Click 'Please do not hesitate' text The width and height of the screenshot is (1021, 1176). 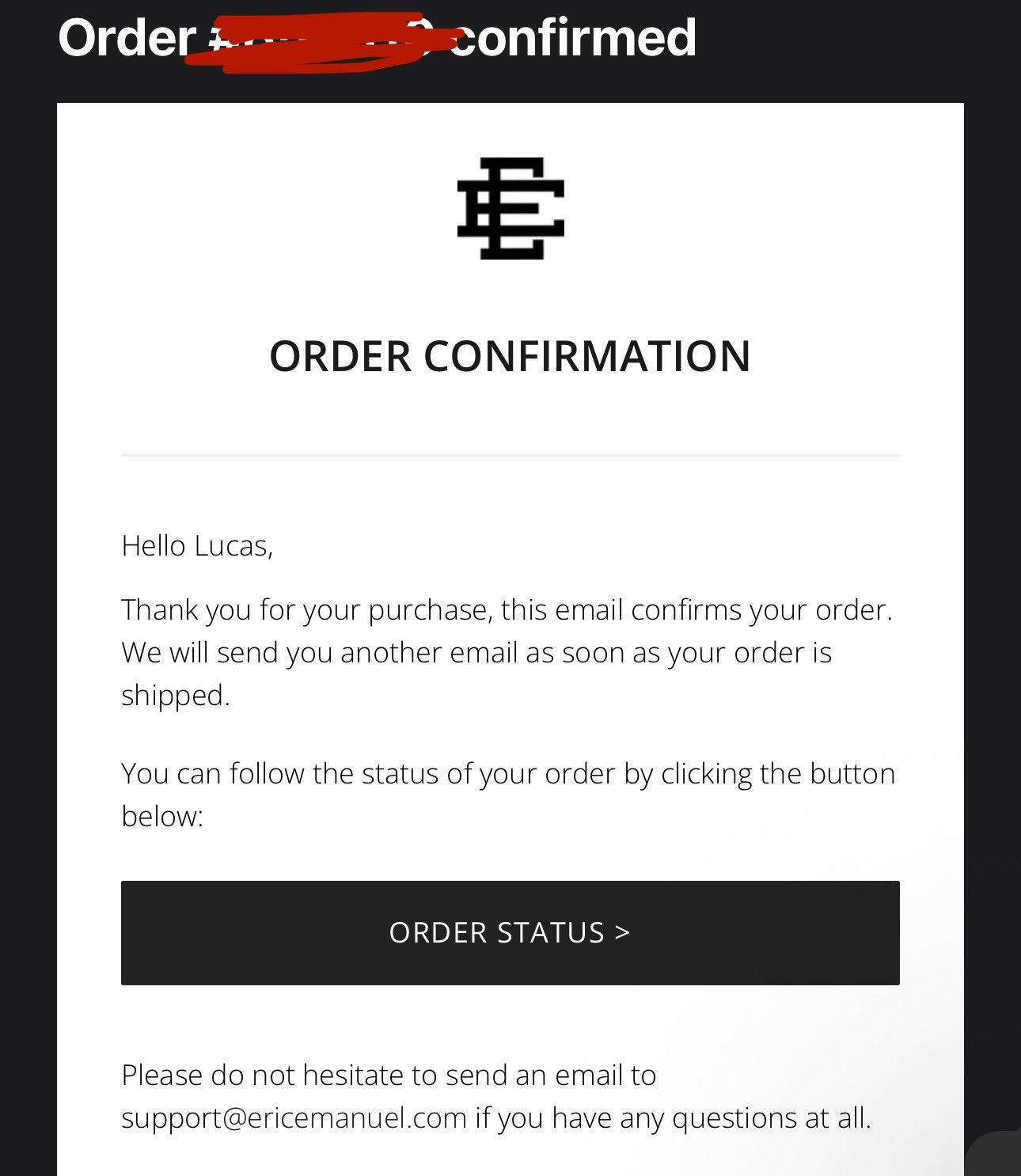389,1075
